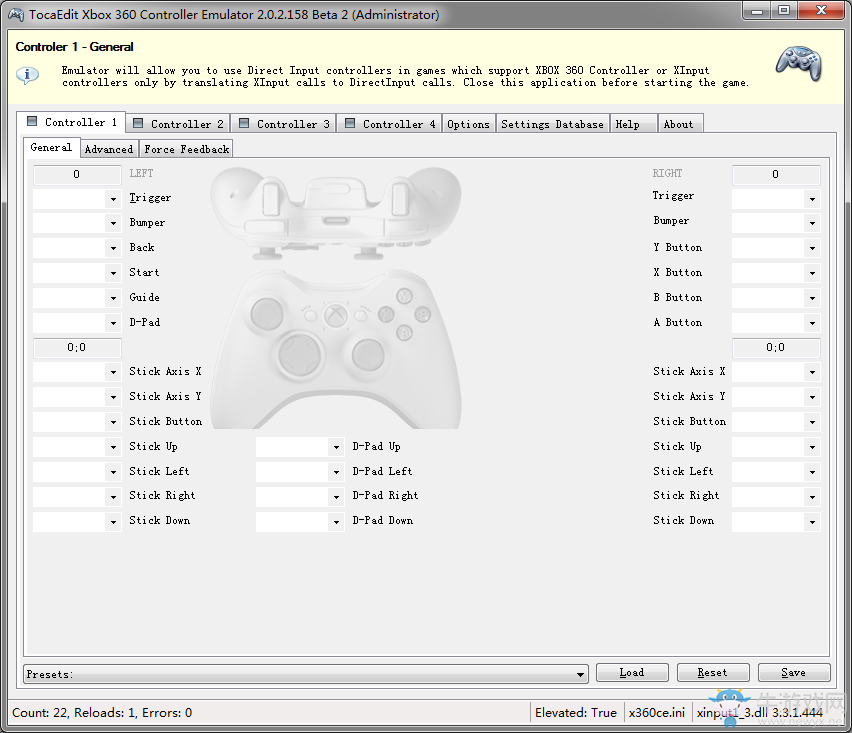
Task: Minimize the TocaEdit window
Action: [x=756, y=10]
